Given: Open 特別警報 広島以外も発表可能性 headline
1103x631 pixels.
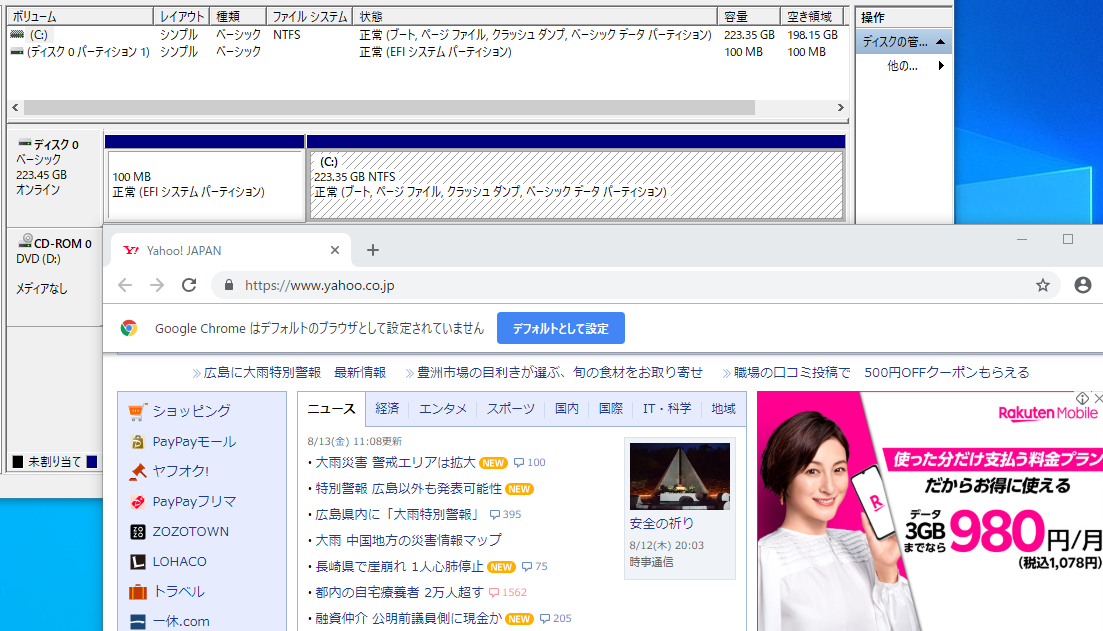Looking at the screenshot, I should [408, 488].
